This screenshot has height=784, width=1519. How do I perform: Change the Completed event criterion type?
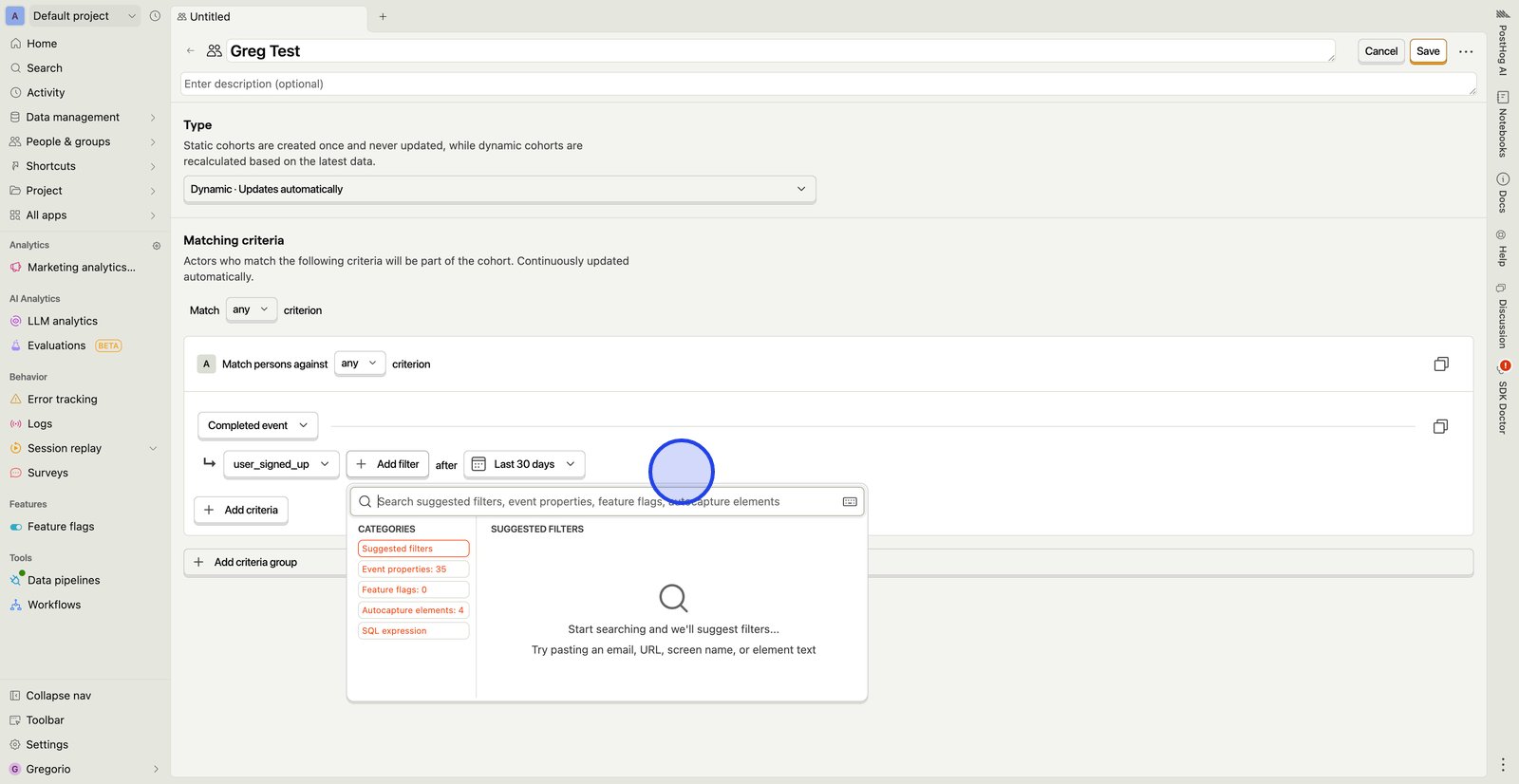(257, 426)
